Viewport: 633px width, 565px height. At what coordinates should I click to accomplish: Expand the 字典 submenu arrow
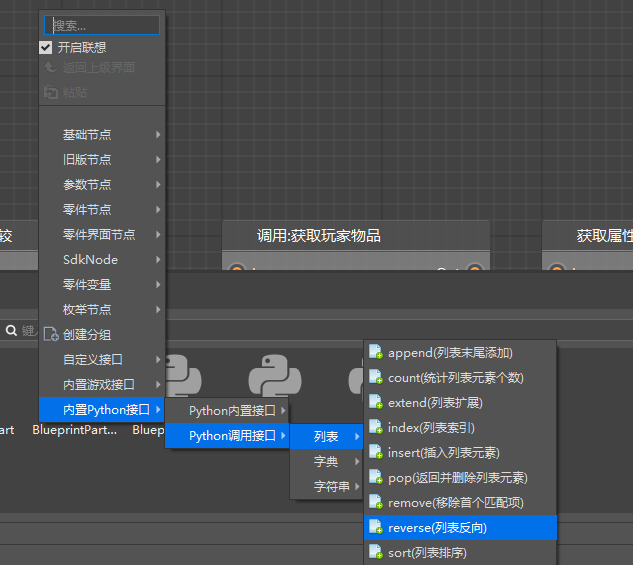pos(357,461)
